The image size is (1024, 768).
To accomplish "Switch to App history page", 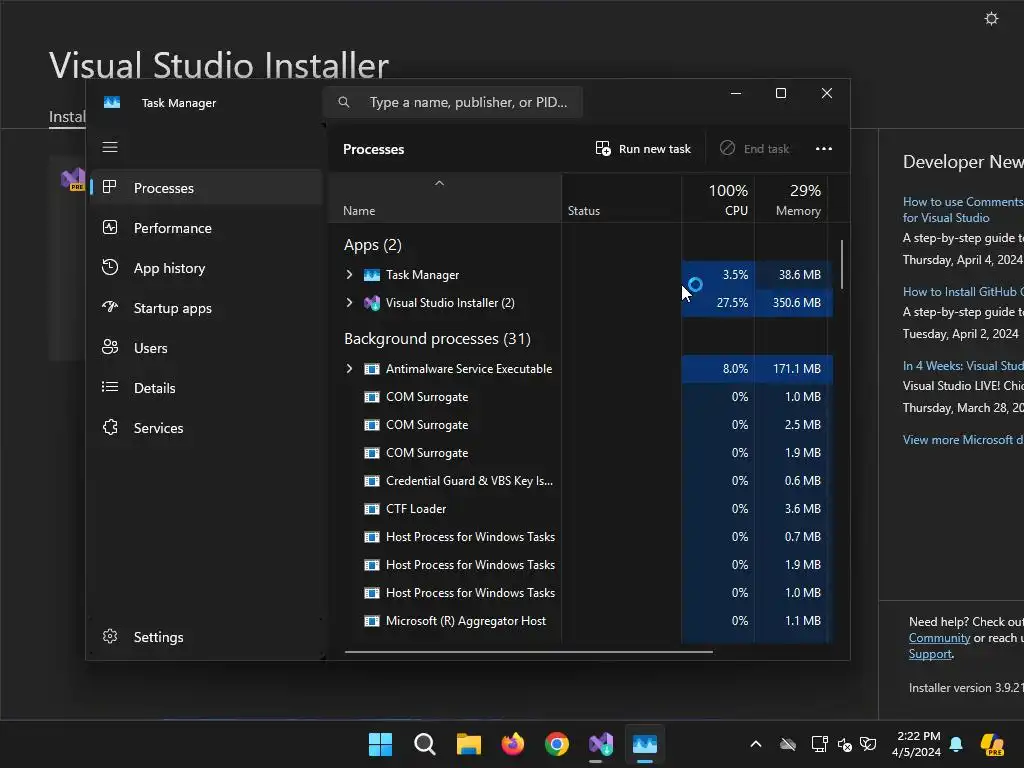I will (206, 268).
